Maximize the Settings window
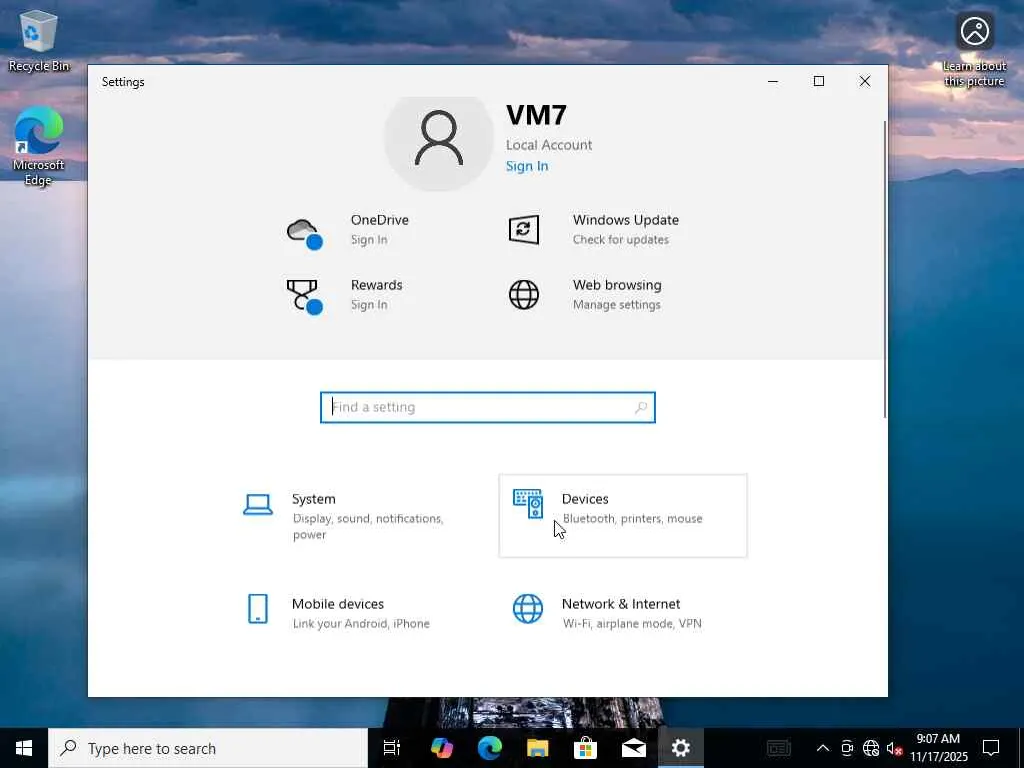The image size is (1024, 768). pos(818,81)
